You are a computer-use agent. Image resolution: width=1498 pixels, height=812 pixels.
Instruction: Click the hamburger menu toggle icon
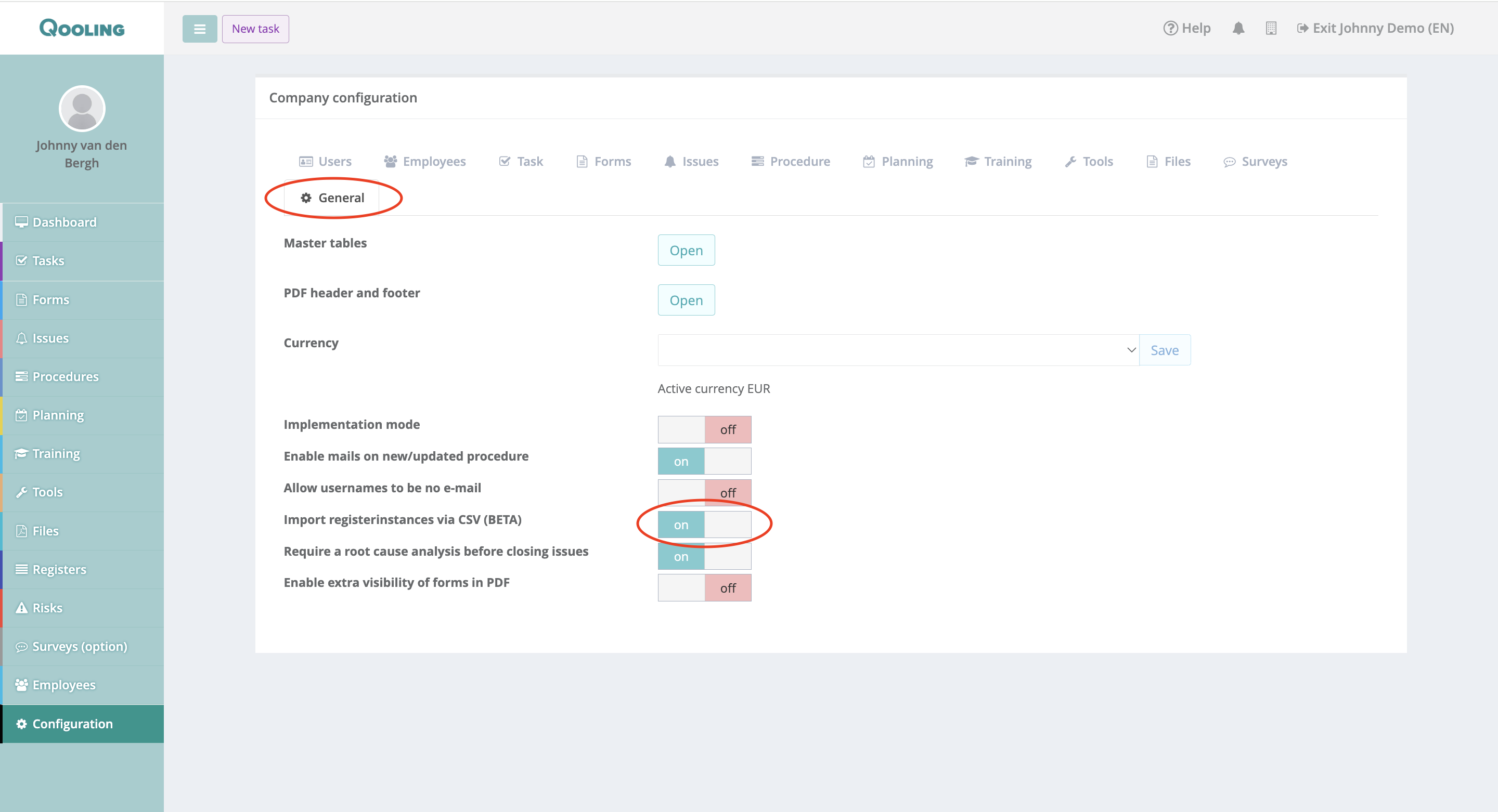199,29
